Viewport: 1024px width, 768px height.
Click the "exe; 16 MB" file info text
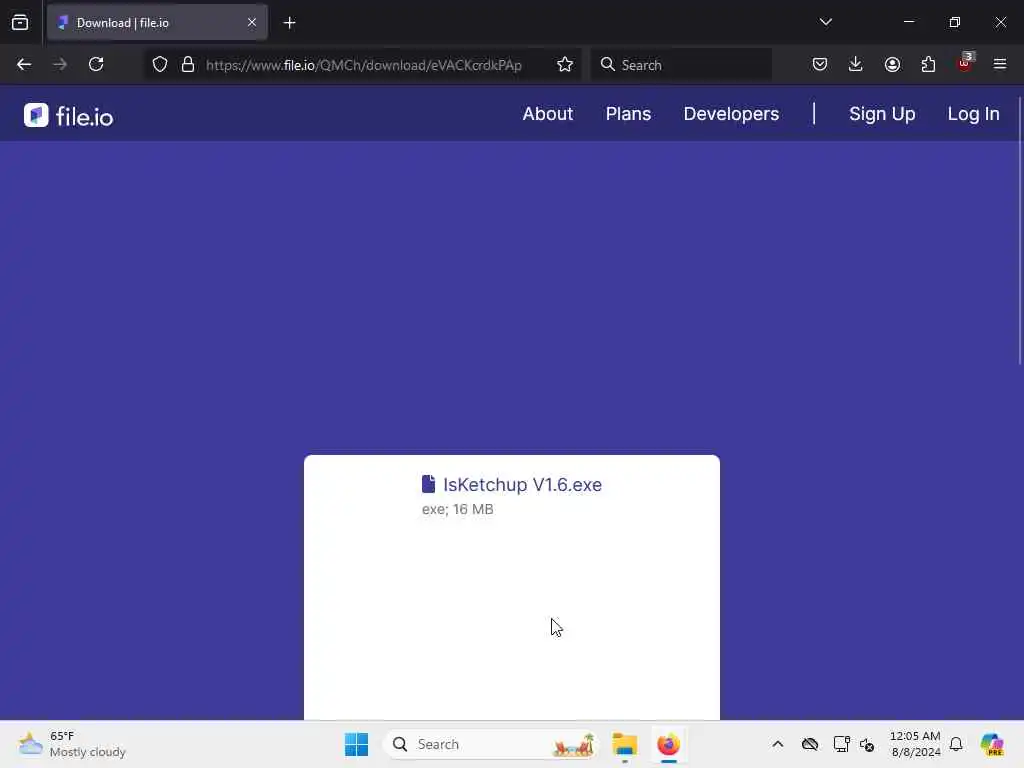457,509
